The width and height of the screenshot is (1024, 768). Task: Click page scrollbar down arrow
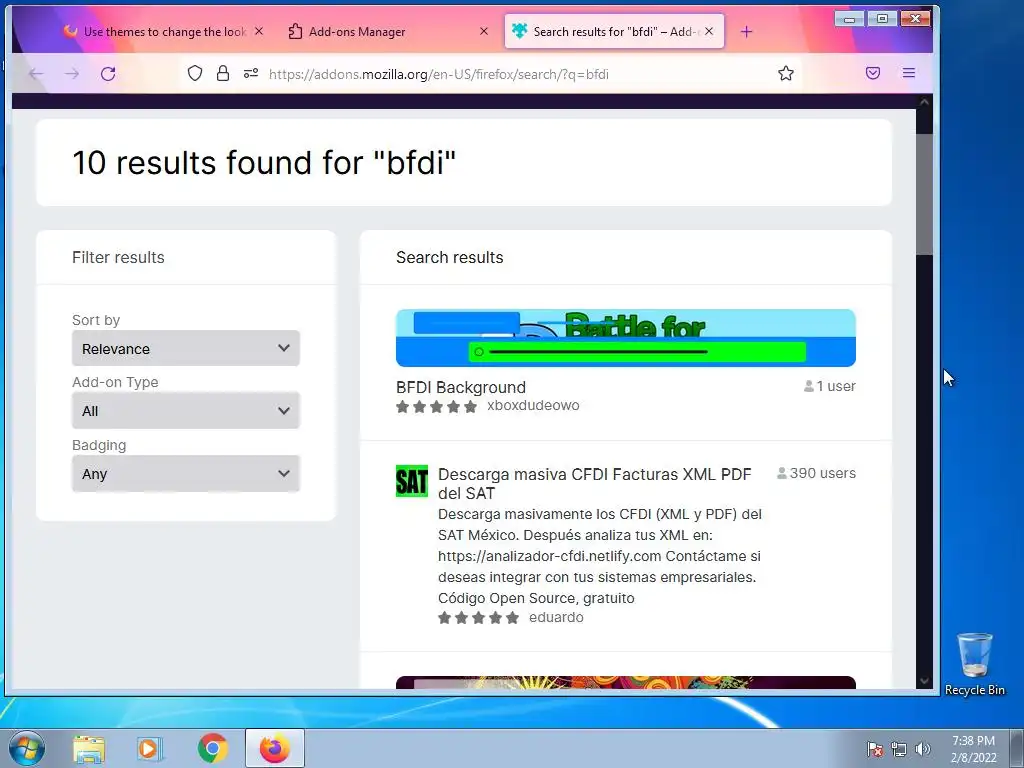point(924,680)
